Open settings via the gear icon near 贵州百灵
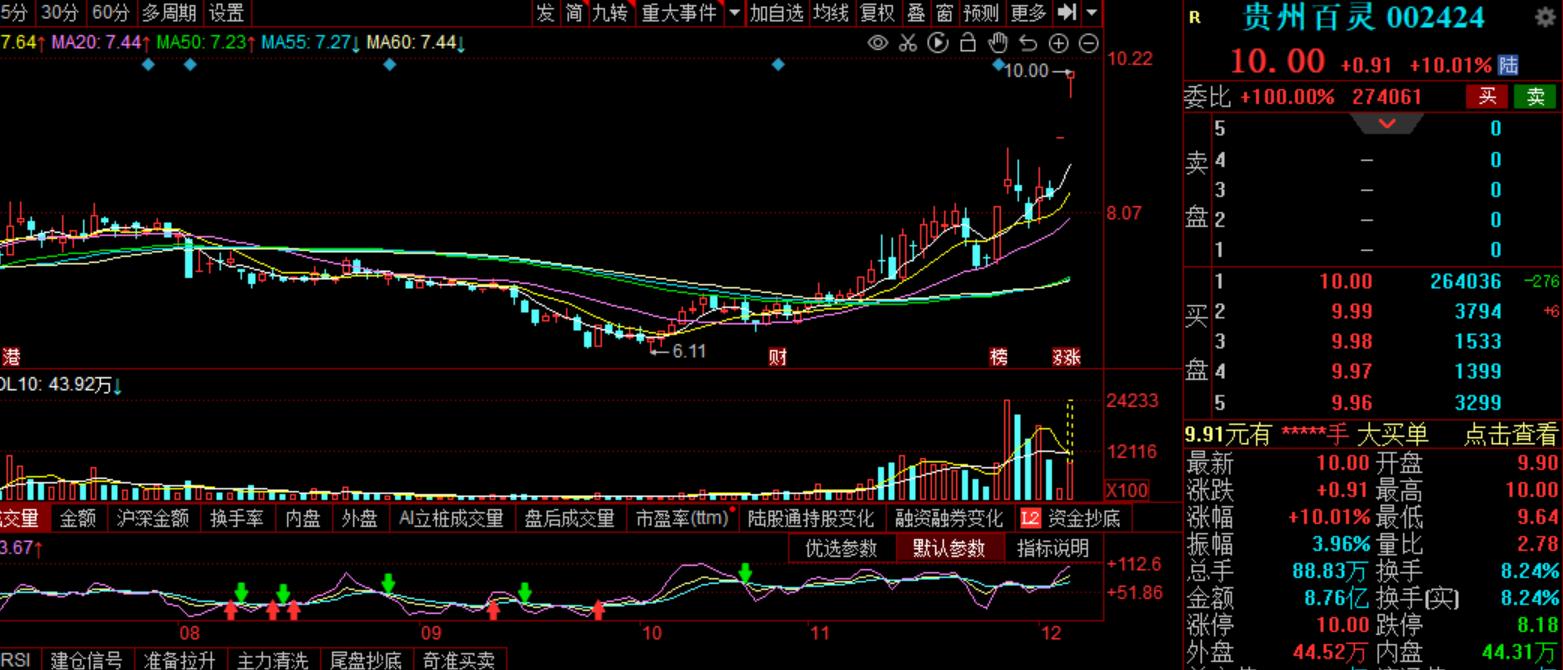Screen dimensions: 1563x670 (1544, 17)
